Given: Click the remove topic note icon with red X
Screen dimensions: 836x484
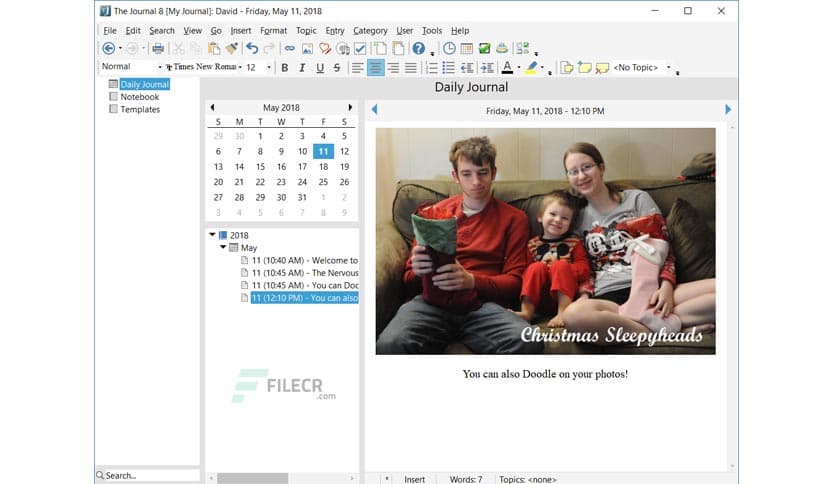Looking at the screenshot, I should (602, 68).
